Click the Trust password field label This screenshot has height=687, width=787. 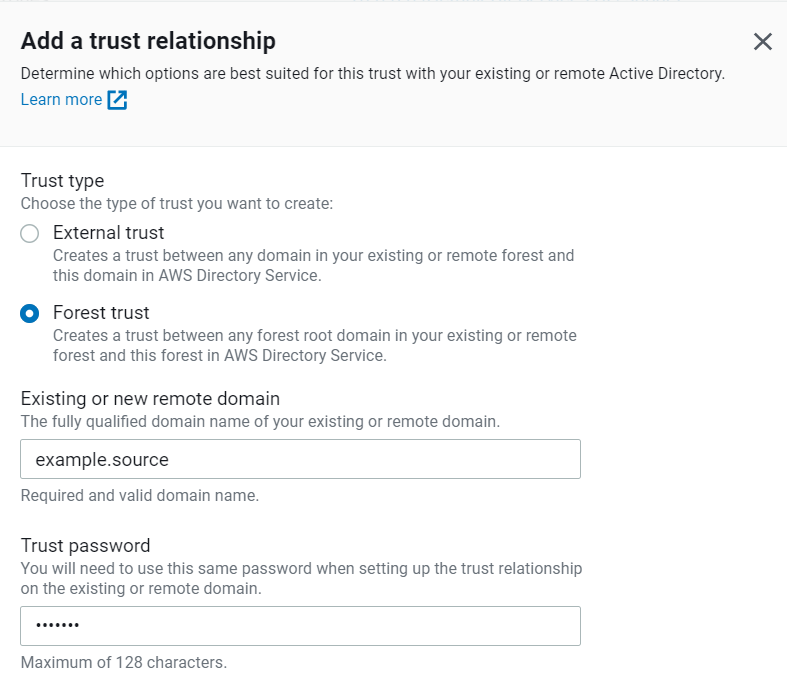[x=85, y=546]
